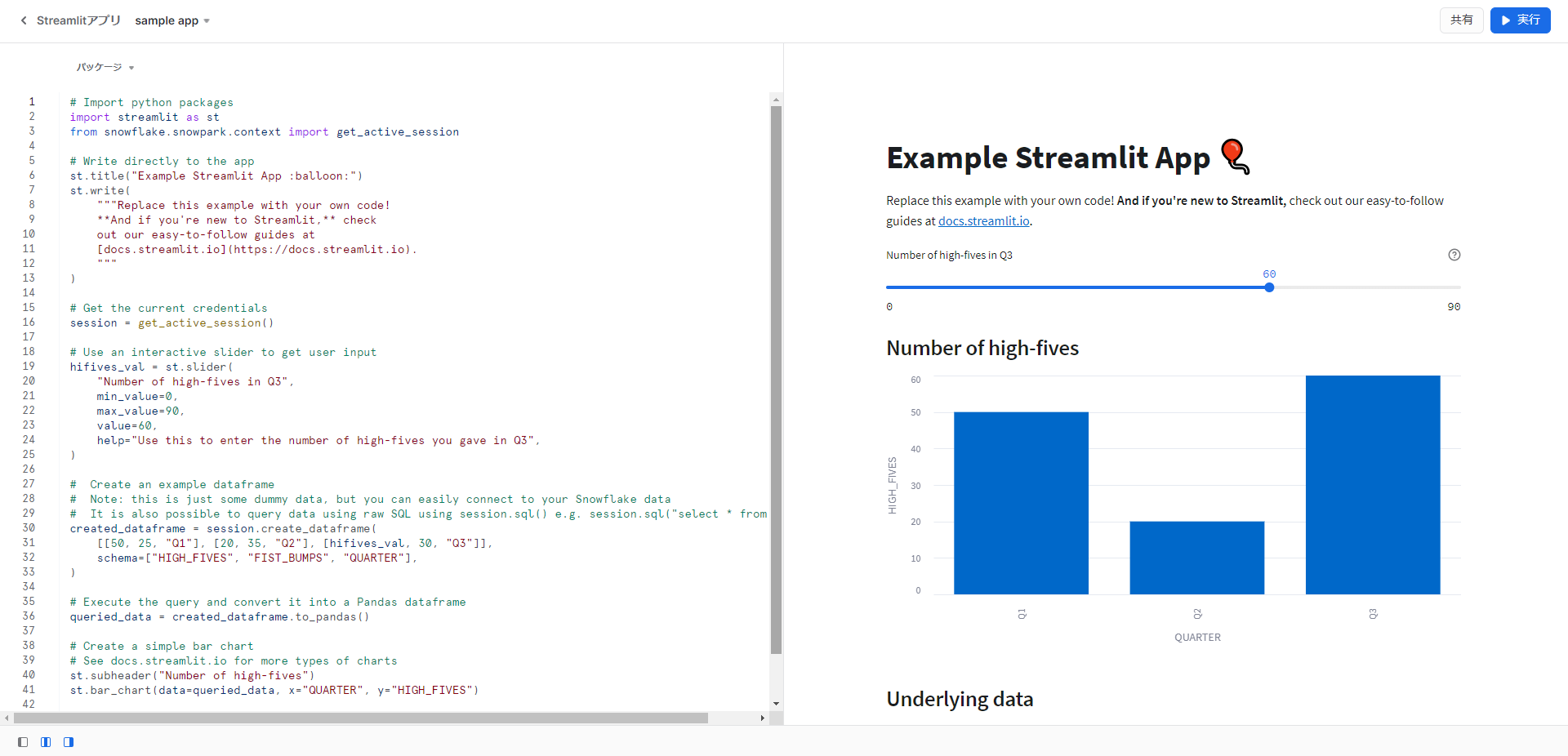This screenshot has width=1568, height=756.
Task: Run the app with the 実行 button
Action: [x=1520, y=20]
